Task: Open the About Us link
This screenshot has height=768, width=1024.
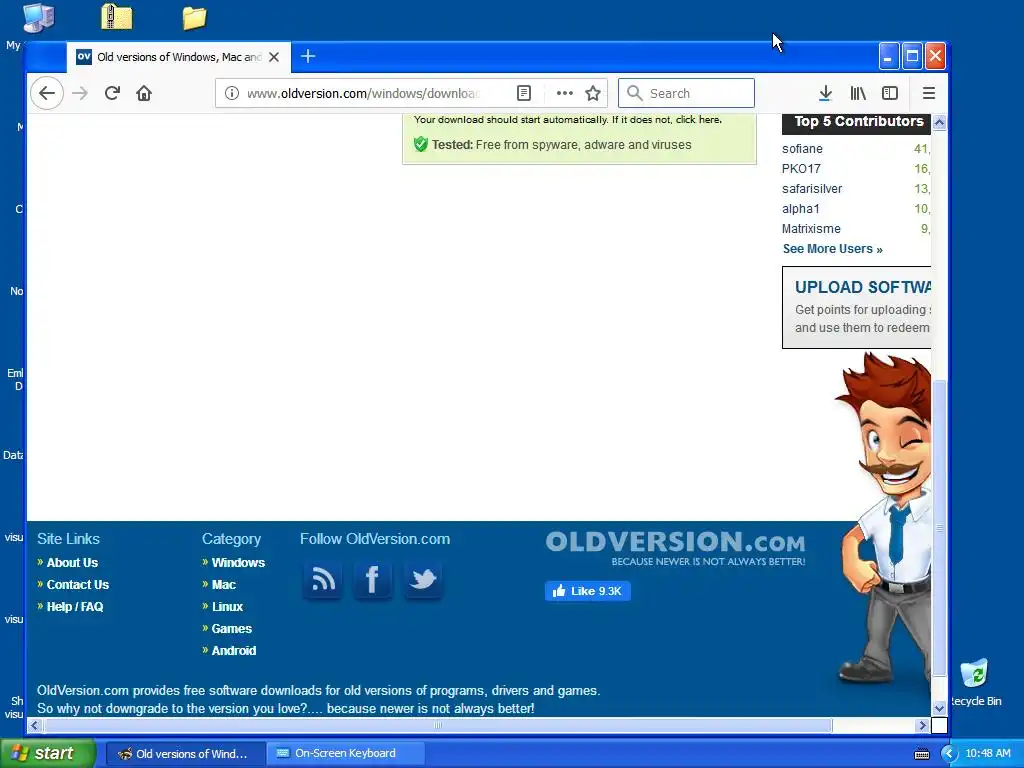Action: pos(72,562)
